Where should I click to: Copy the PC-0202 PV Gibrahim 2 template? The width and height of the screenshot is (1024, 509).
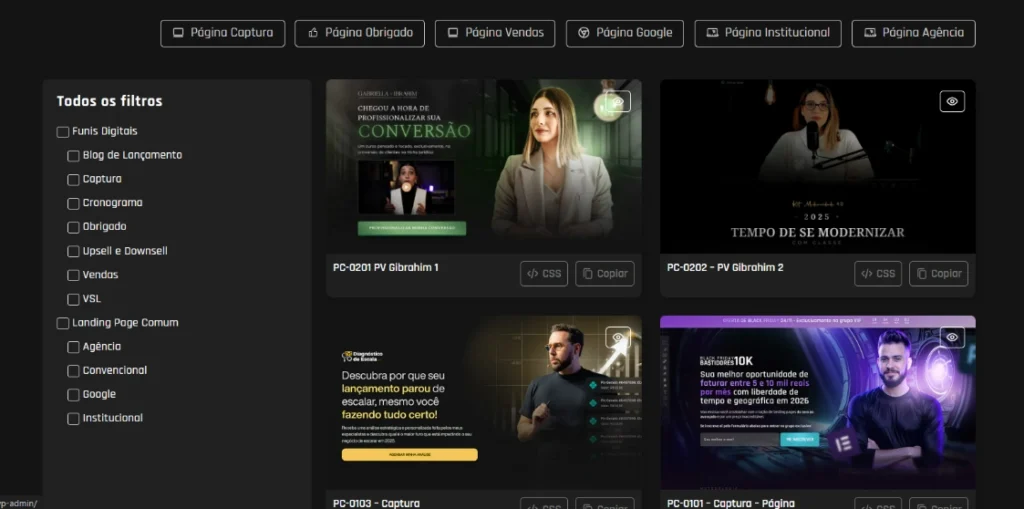[939, 274]
